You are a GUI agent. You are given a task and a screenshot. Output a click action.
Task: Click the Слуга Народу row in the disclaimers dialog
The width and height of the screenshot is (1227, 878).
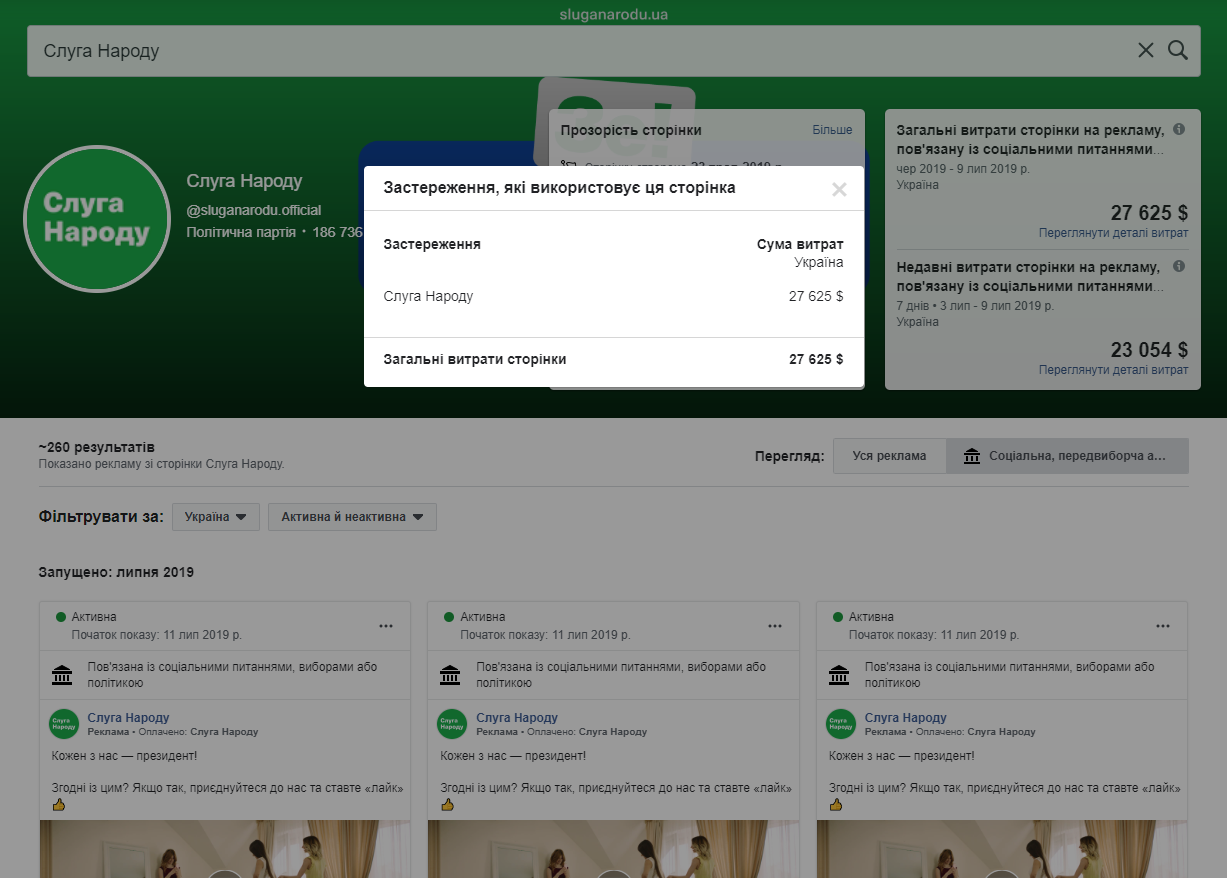point(613,296)
